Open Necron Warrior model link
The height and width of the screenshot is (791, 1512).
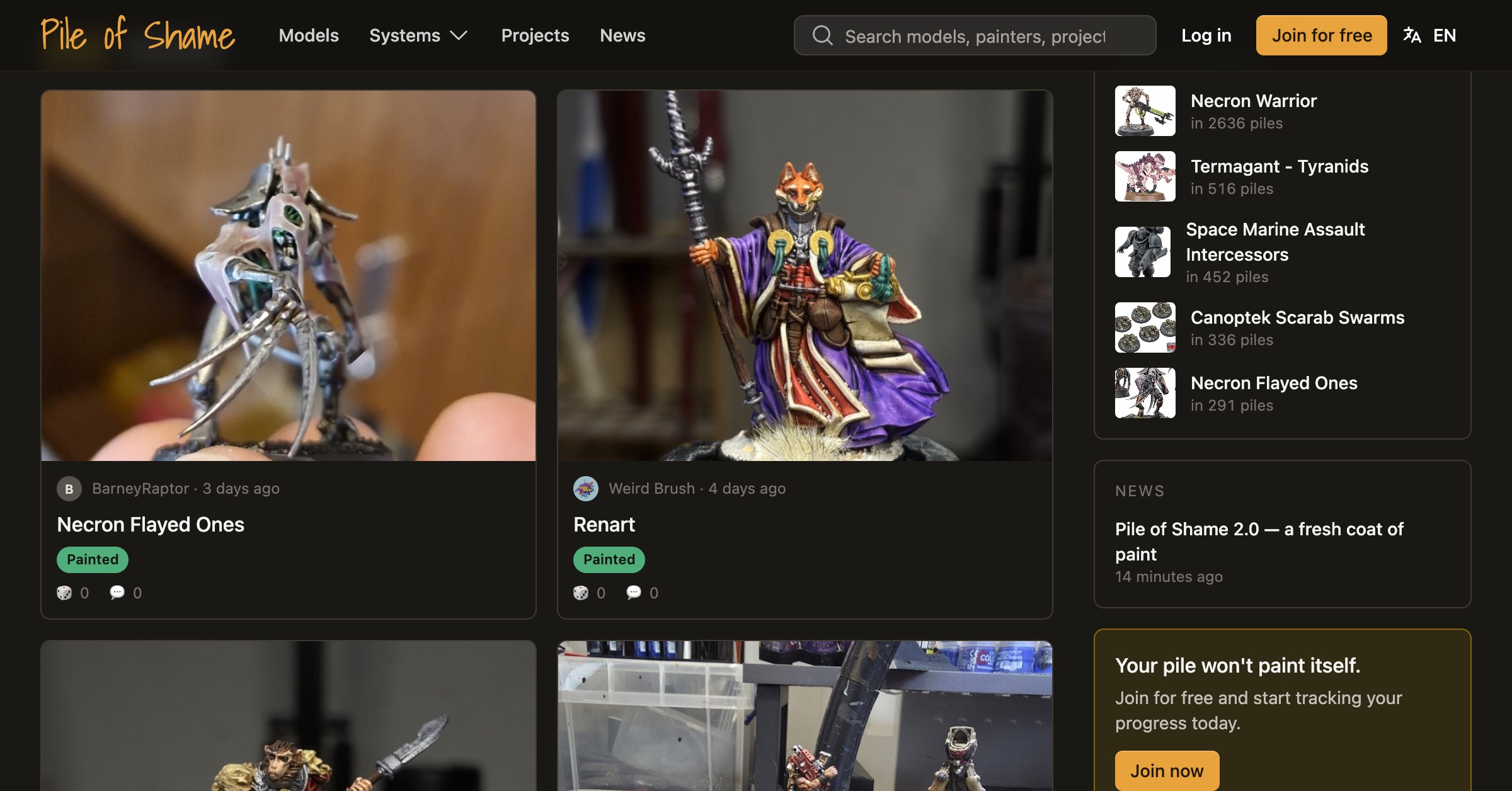[x=1254, y=101]
